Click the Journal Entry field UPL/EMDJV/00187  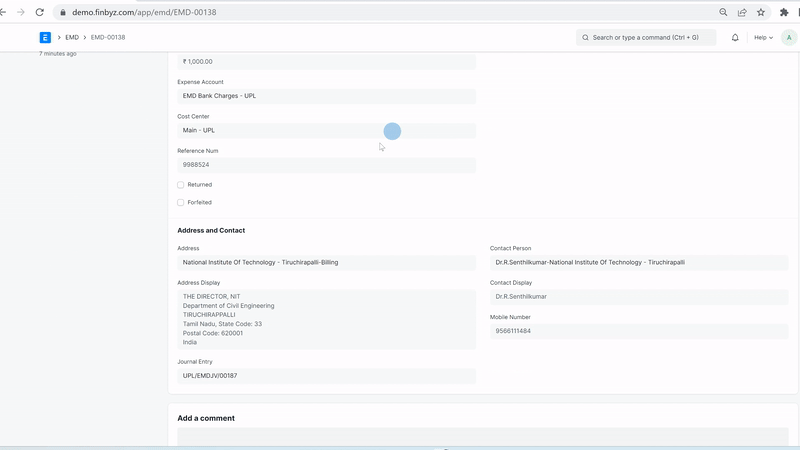[x=326, y=376]
